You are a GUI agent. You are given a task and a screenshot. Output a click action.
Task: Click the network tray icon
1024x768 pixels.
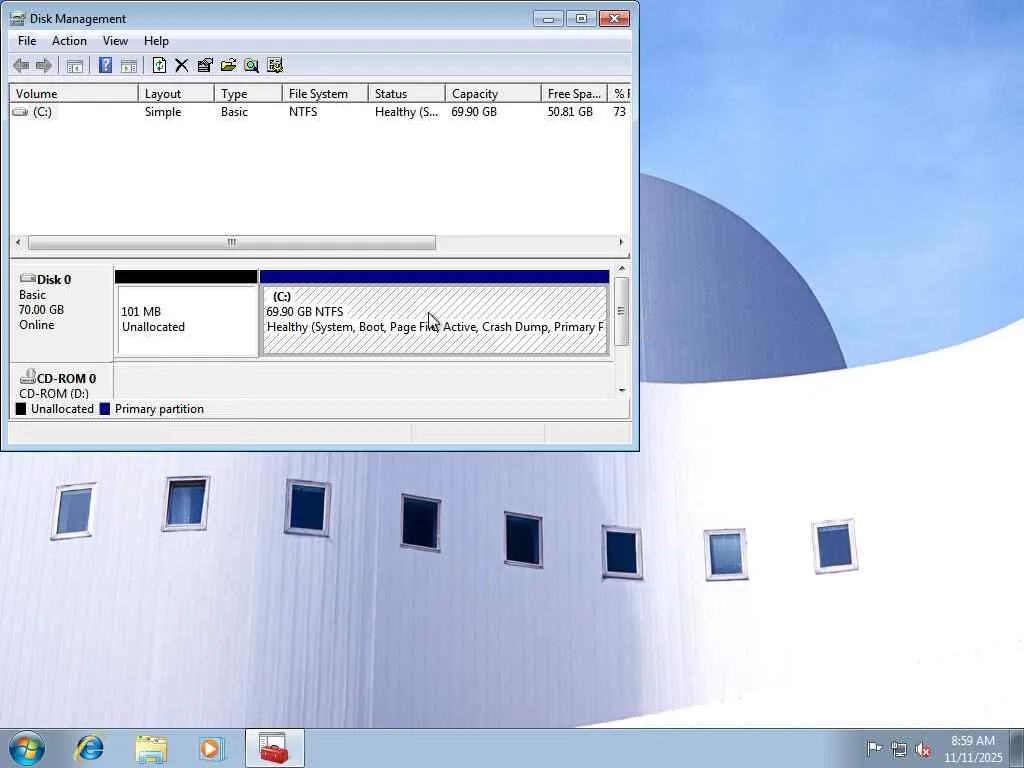tap(899, 749)
